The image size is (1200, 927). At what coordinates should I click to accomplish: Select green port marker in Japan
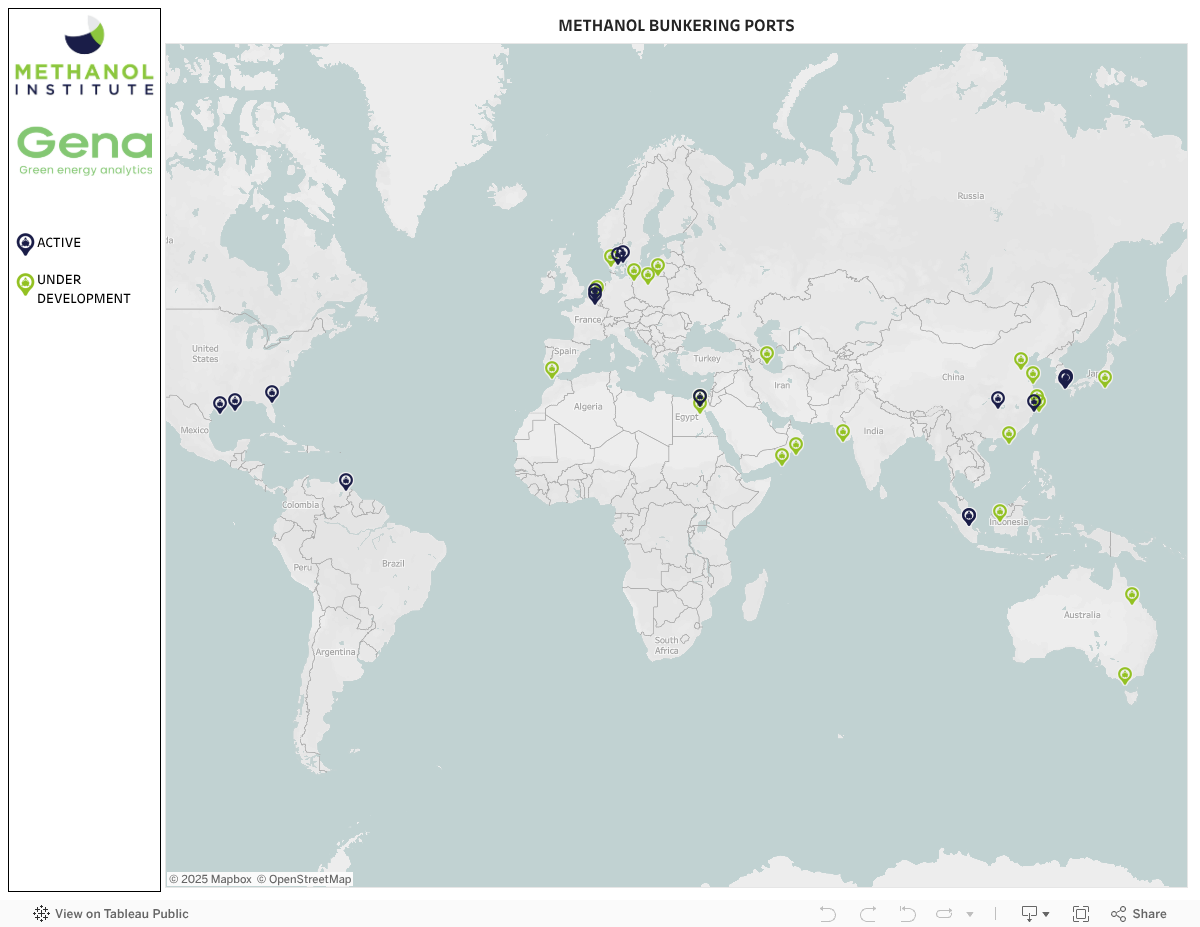click(1105, 378)
